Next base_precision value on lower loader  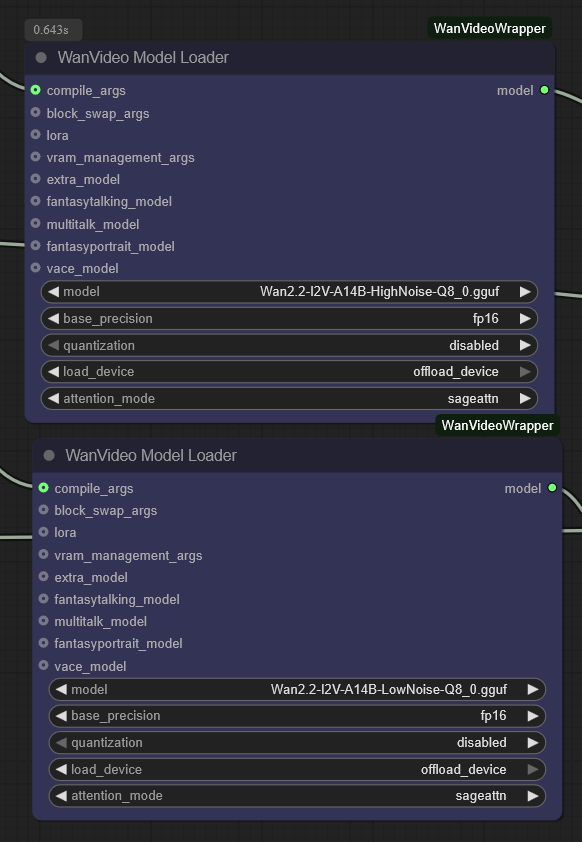533,716
